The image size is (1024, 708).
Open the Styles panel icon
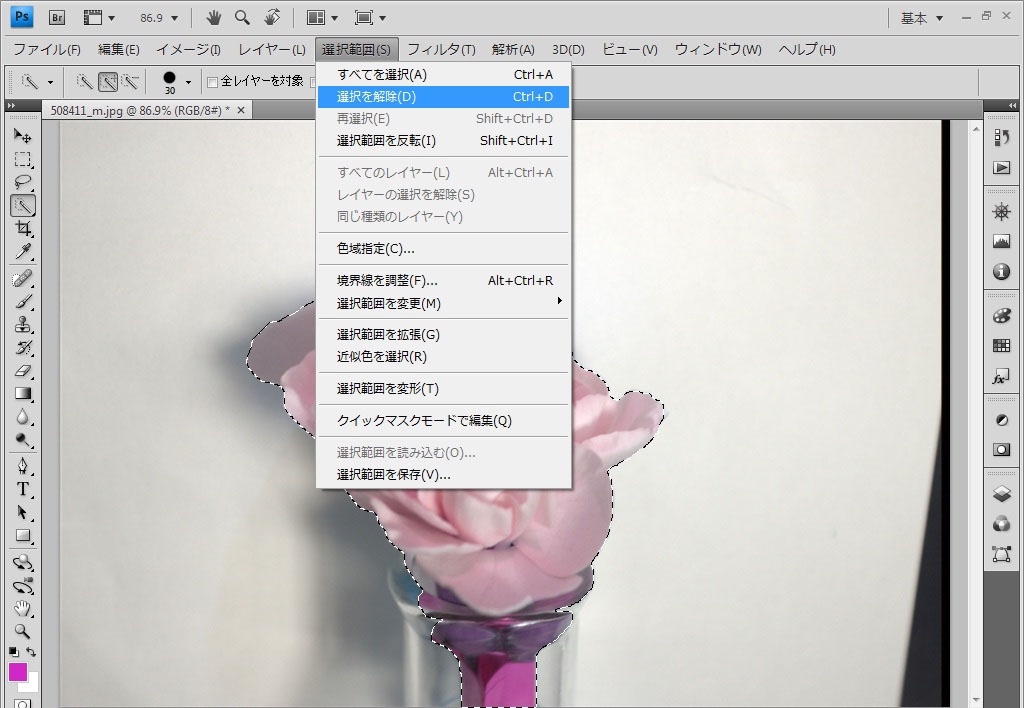click(x=1001, y=377)
